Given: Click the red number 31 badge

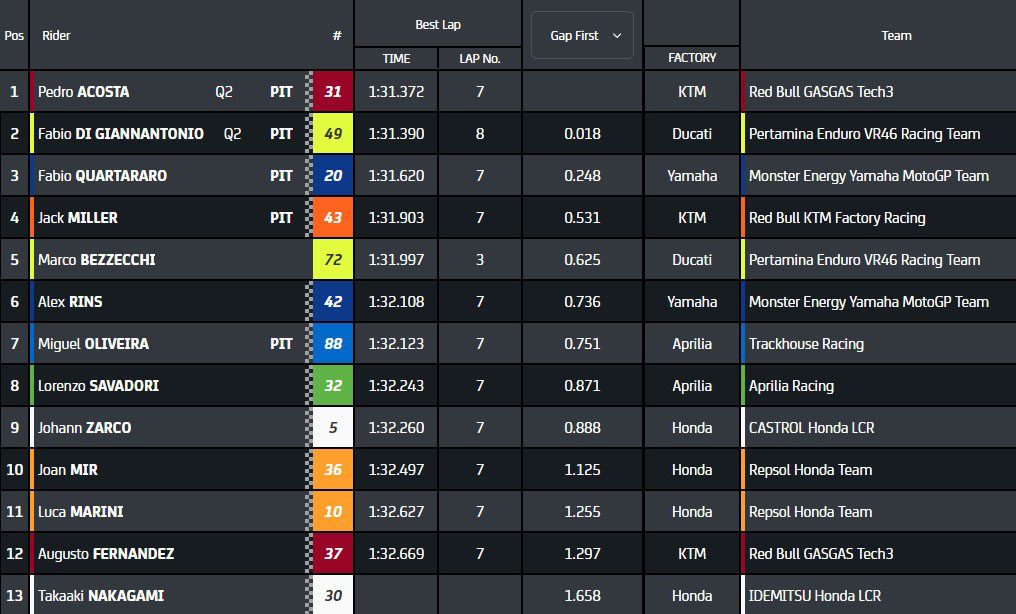Looking at the screenshot, I should coord(333,91).
